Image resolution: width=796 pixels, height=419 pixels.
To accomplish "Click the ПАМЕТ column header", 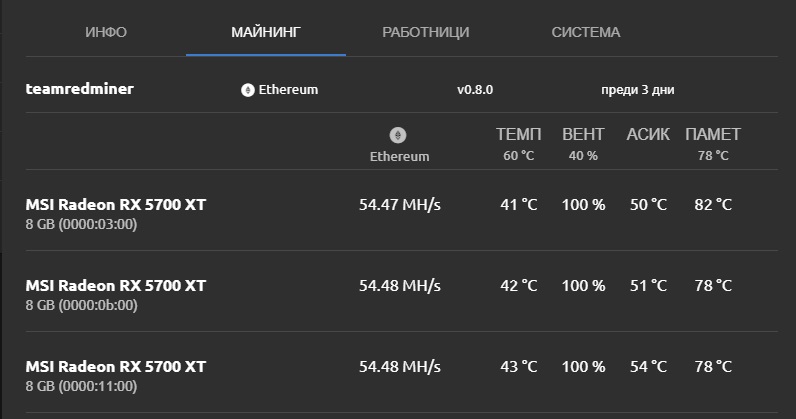I will click(x=713, y=134).
